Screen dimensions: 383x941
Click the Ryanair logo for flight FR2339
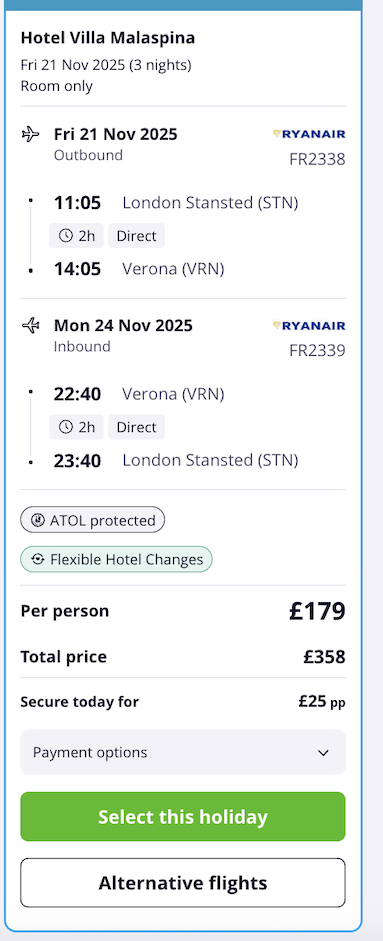(309, 326)
